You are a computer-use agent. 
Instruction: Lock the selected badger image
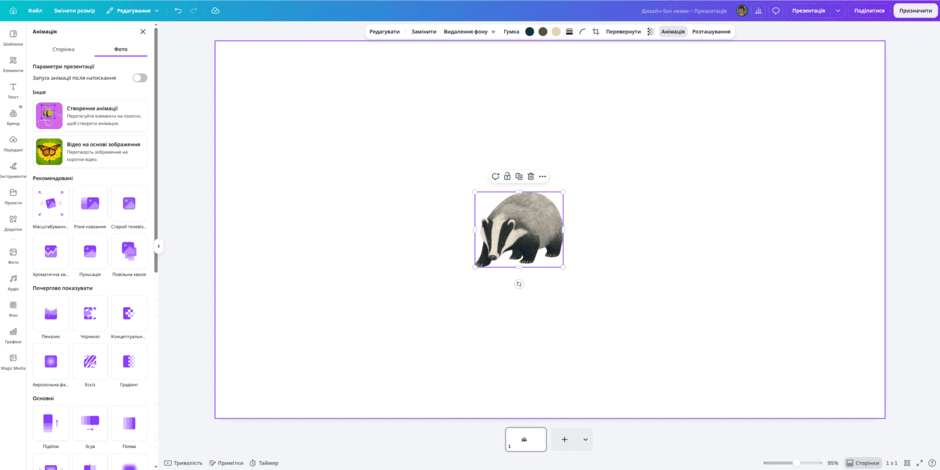[507, 176]
